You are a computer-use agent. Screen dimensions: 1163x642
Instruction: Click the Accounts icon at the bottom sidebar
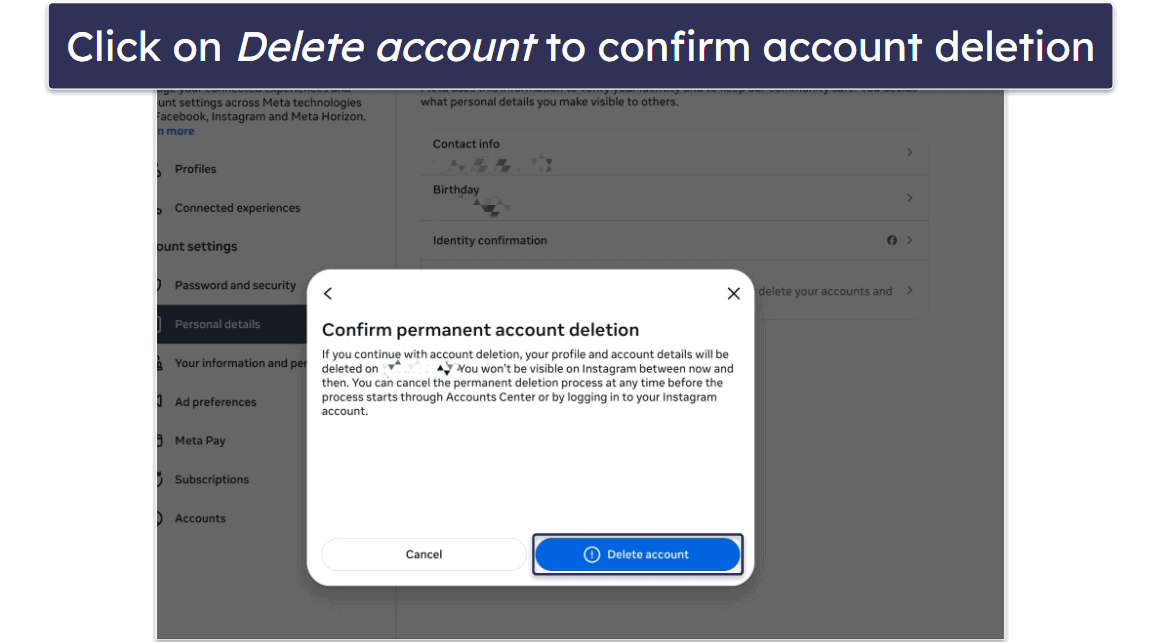pos(160,518)
